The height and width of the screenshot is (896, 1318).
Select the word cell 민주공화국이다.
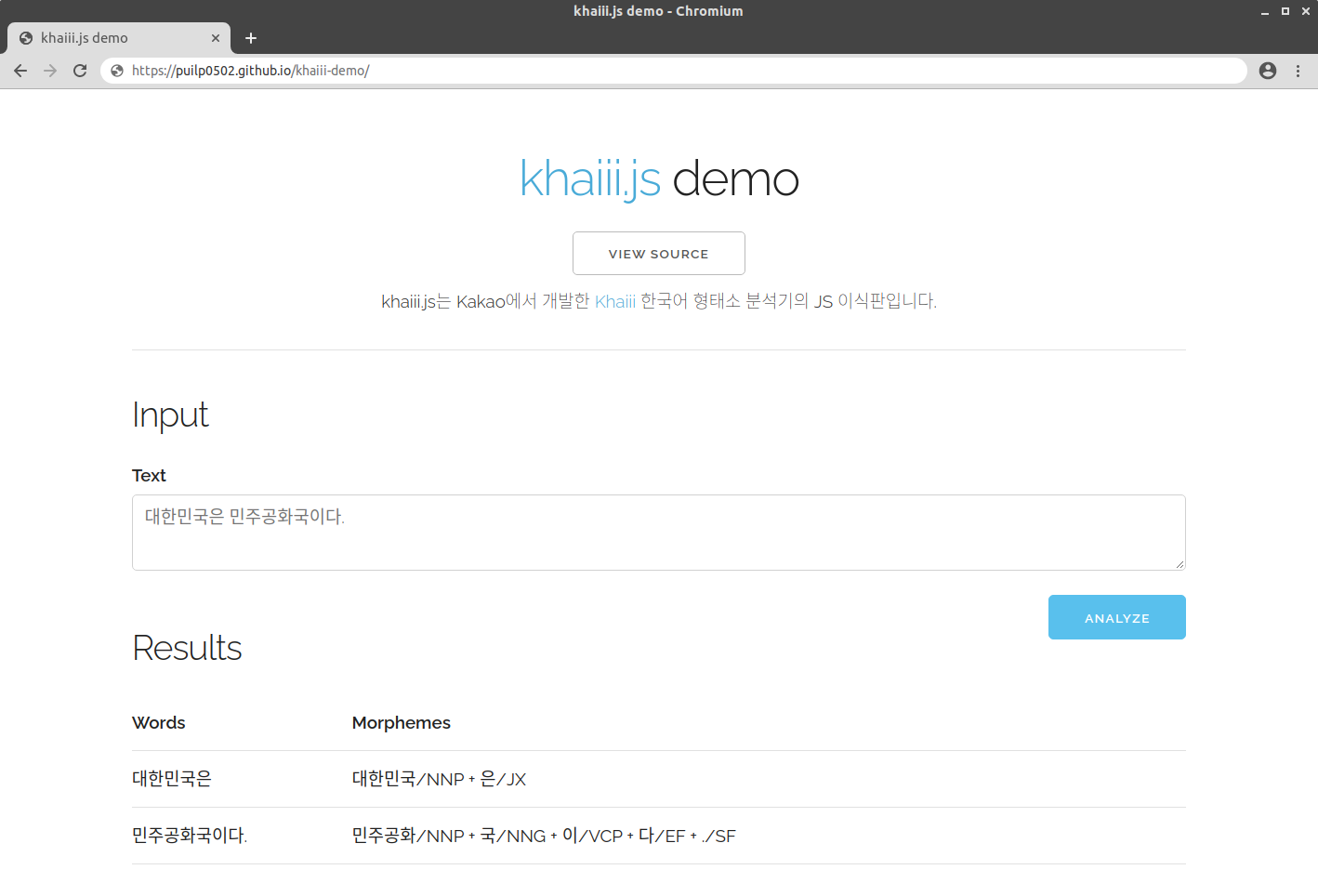click(190, 836)
